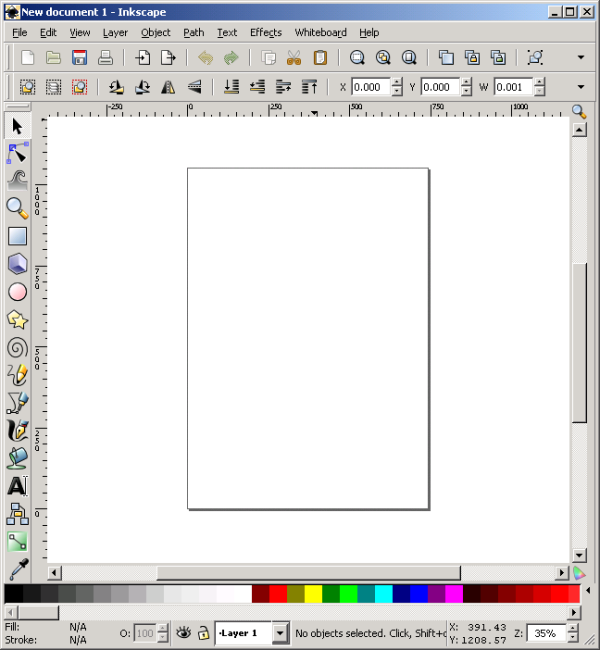The image size is (600, 650).
Task: Select the Text tool
Action: 17,486
